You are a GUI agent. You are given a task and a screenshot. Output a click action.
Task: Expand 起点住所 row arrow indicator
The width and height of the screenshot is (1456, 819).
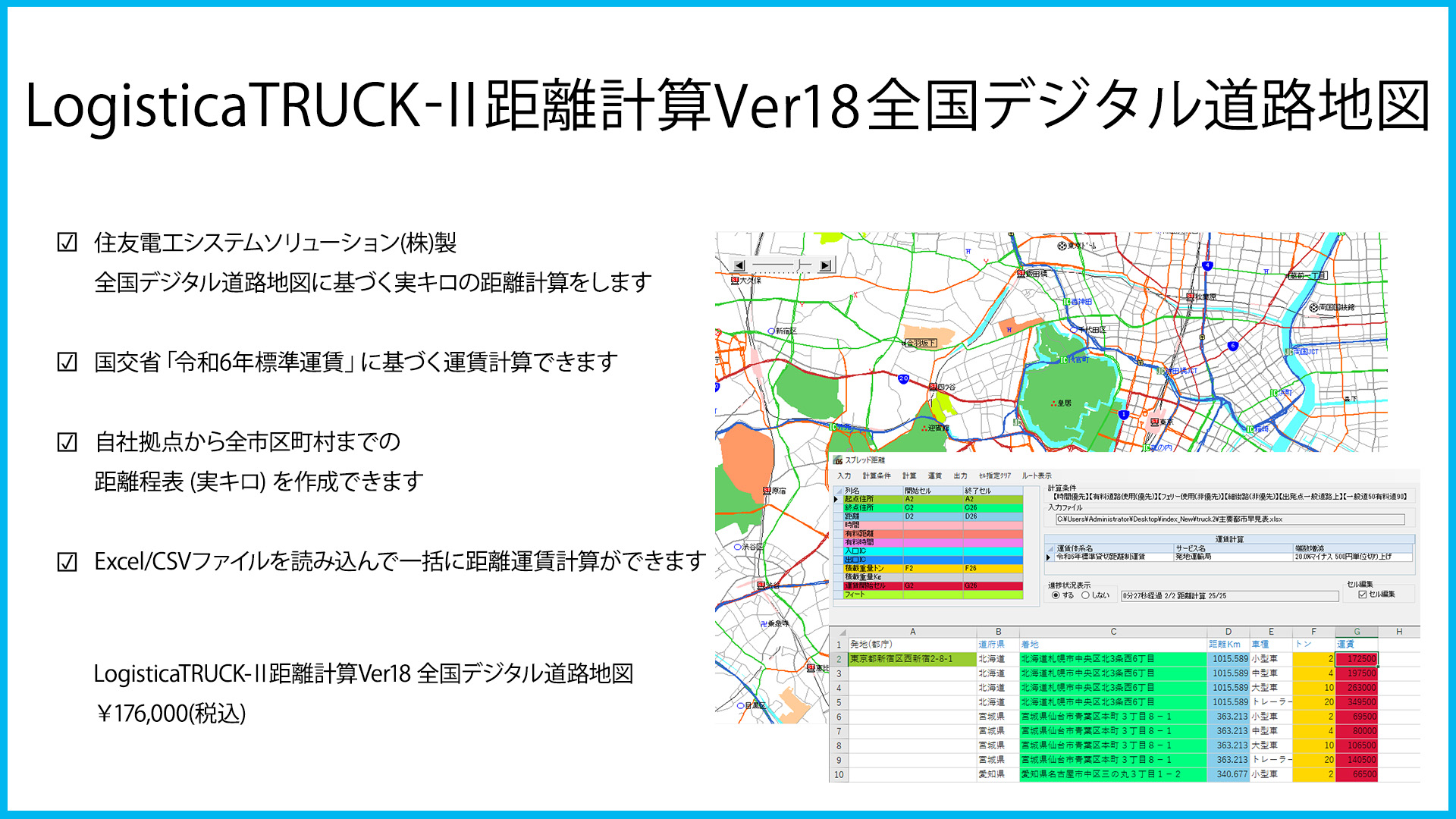point(837,500)
